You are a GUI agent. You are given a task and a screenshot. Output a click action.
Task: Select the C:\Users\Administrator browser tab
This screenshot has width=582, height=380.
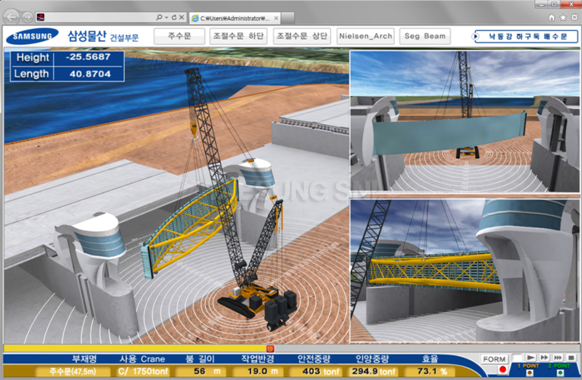(x=235, y=18)
